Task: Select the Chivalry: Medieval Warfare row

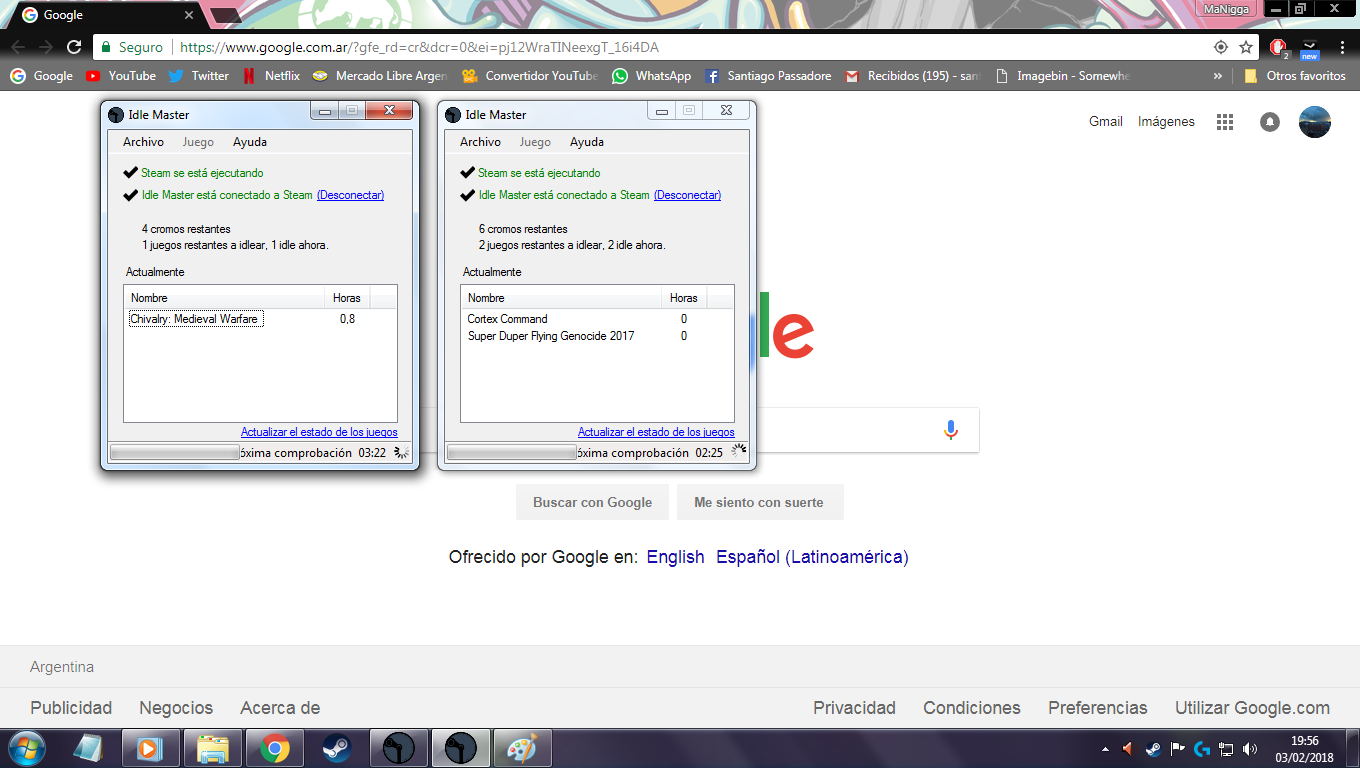Action: pos(260,319)
